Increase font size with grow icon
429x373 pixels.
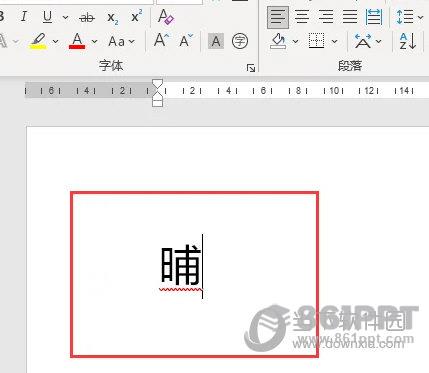pyautogui.click(x=161, y=41)
